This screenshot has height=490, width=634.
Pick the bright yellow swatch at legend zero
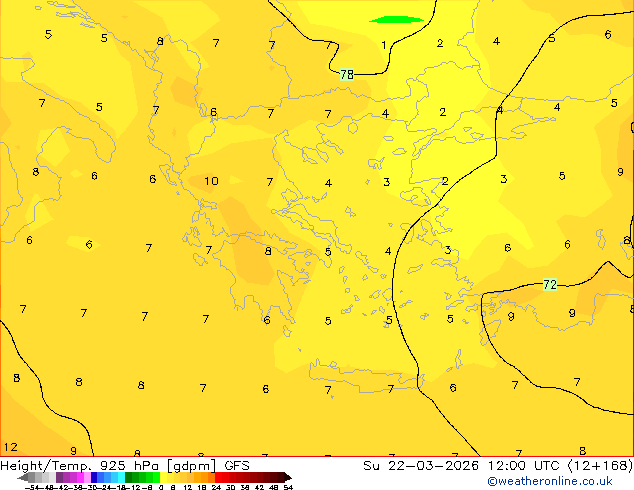point(163,478)
